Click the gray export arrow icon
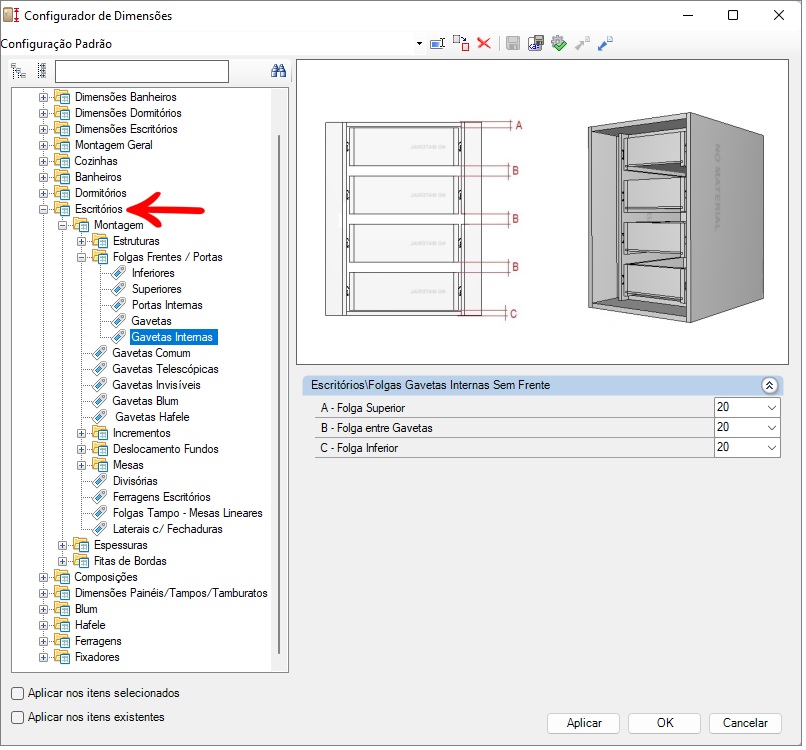This screenshot has width=806, height=750. [x=582, y=44]
